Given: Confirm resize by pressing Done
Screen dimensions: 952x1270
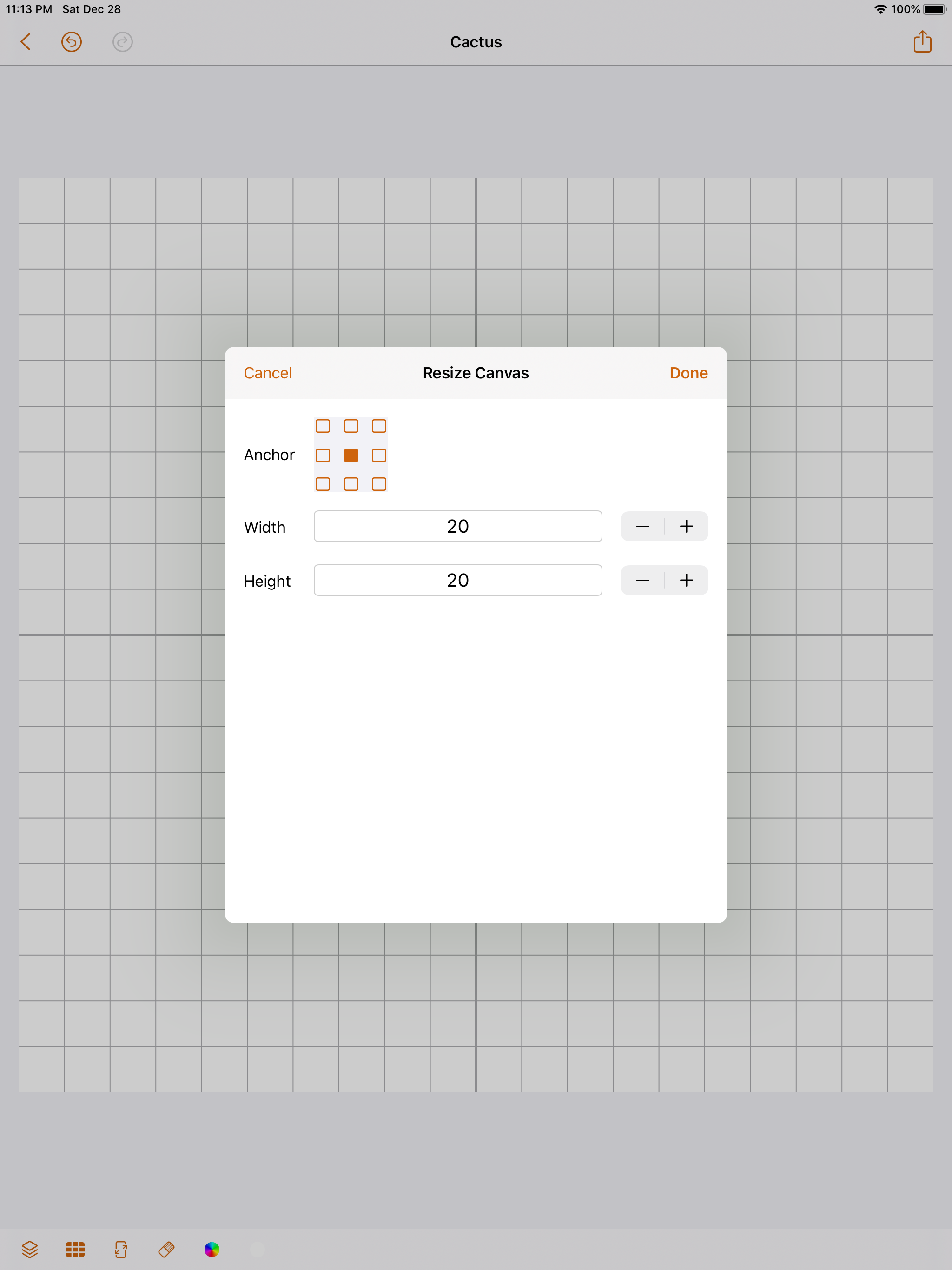Looking at the screenshot, I should (688, 373).
